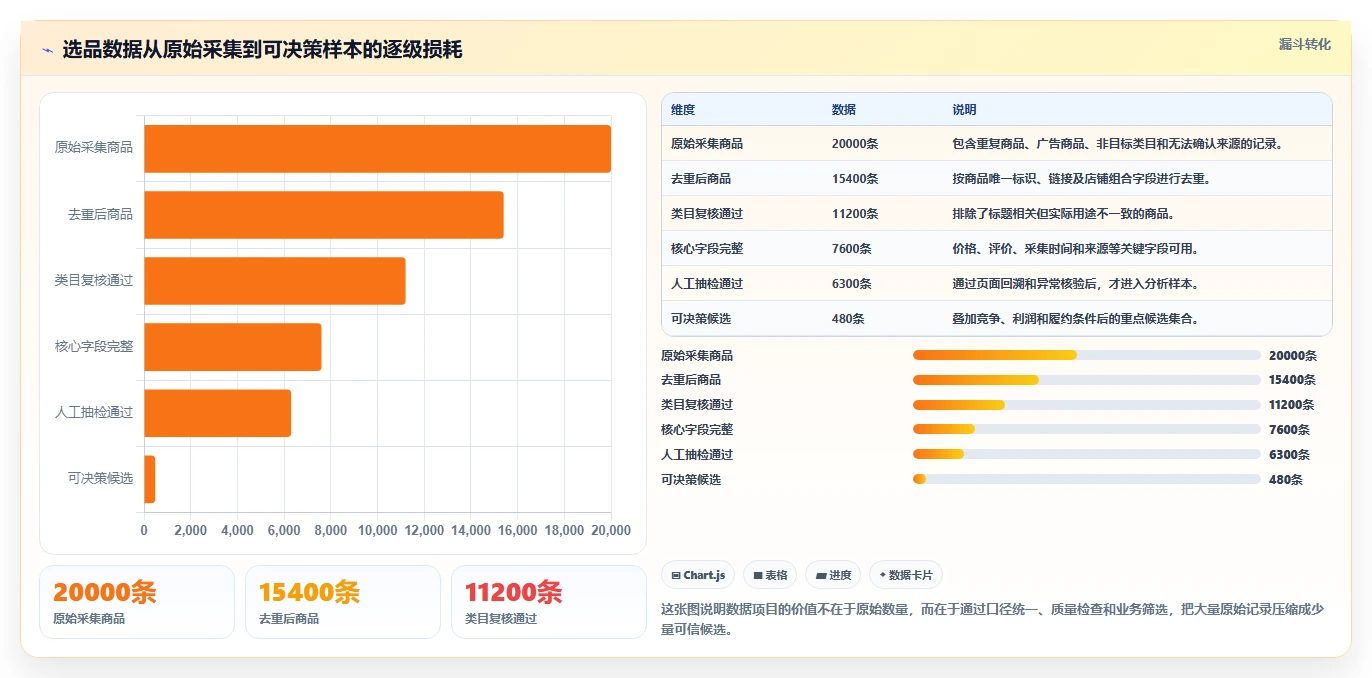Click the main title 选品数据从原始采集

[262, 50]
